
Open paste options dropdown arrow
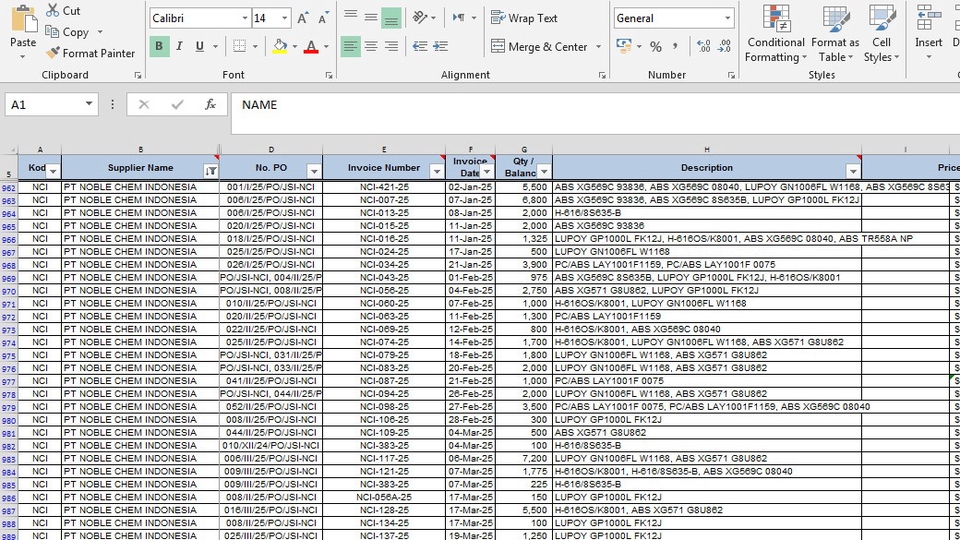pos(23,57)
